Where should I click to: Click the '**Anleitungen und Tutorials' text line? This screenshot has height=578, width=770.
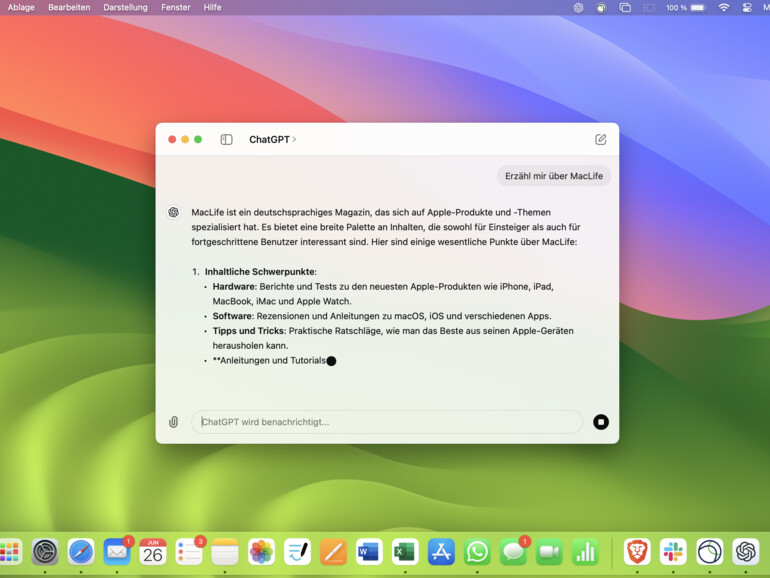pyautogui.click(x=269, y=360)
